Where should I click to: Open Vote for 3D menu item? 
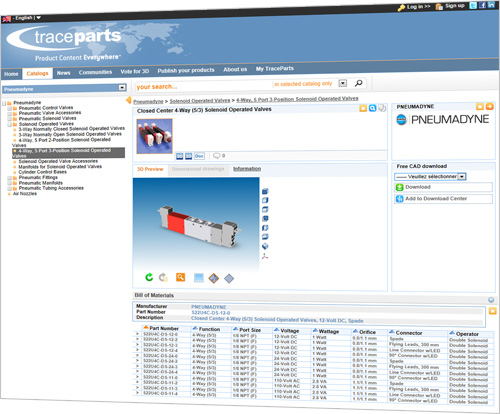tap(135, 71)
